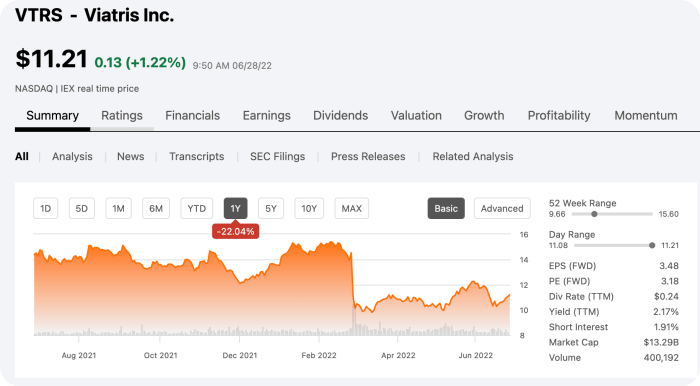The width and height of the screenshot is (700, 386).
Task: Choose the 6M chart range
Action: (156, 208)
